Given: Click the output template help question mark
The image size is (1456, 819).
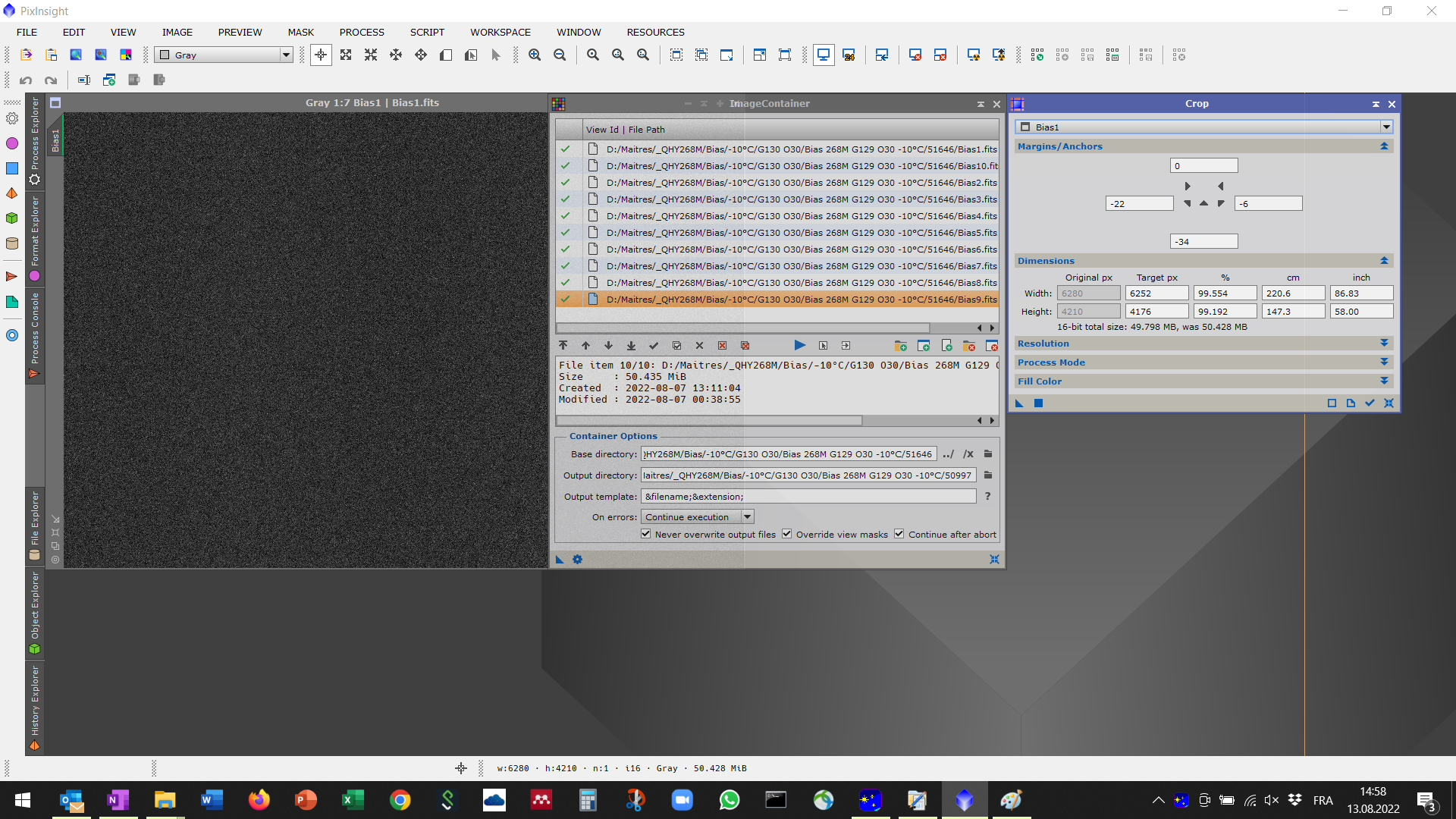Looking at the screenshot, I should (987, 496).
